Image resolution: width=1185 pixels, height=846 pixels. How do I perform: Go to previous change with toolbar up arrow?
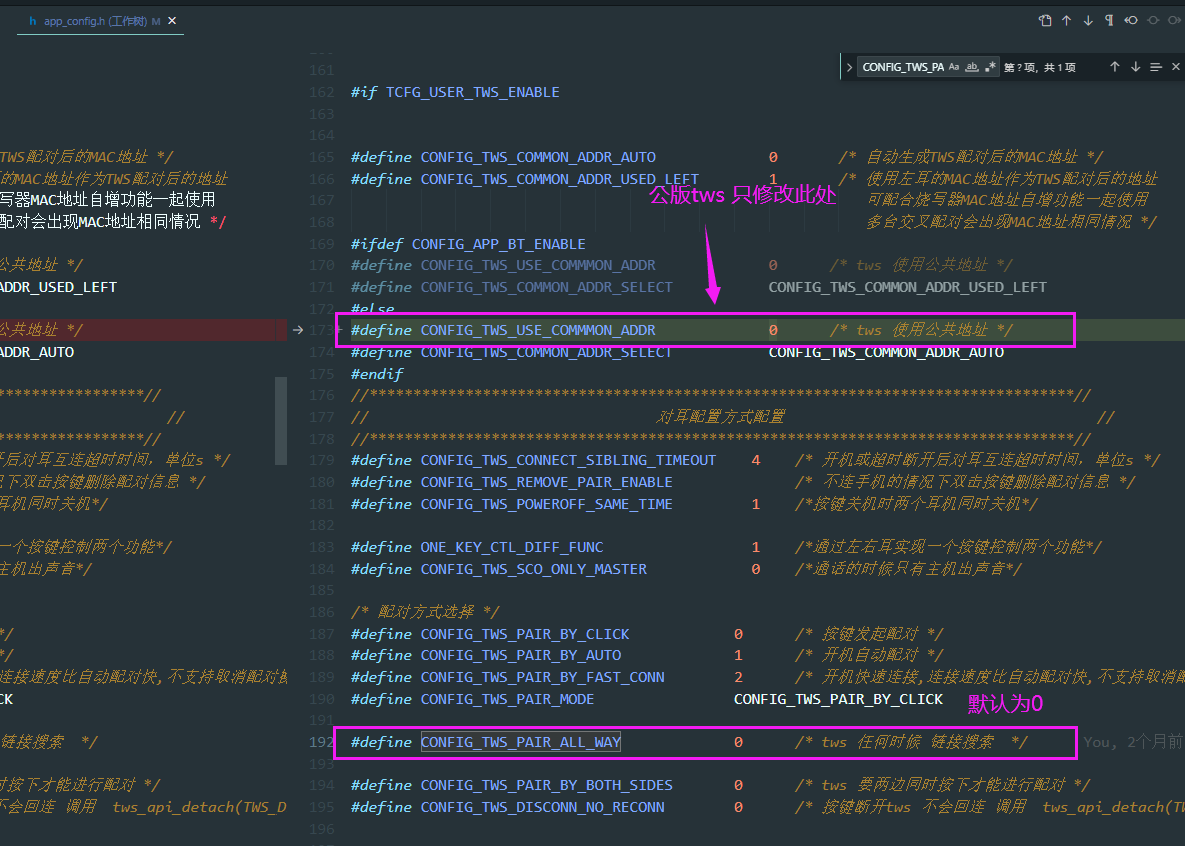(x=1066, y=20)
